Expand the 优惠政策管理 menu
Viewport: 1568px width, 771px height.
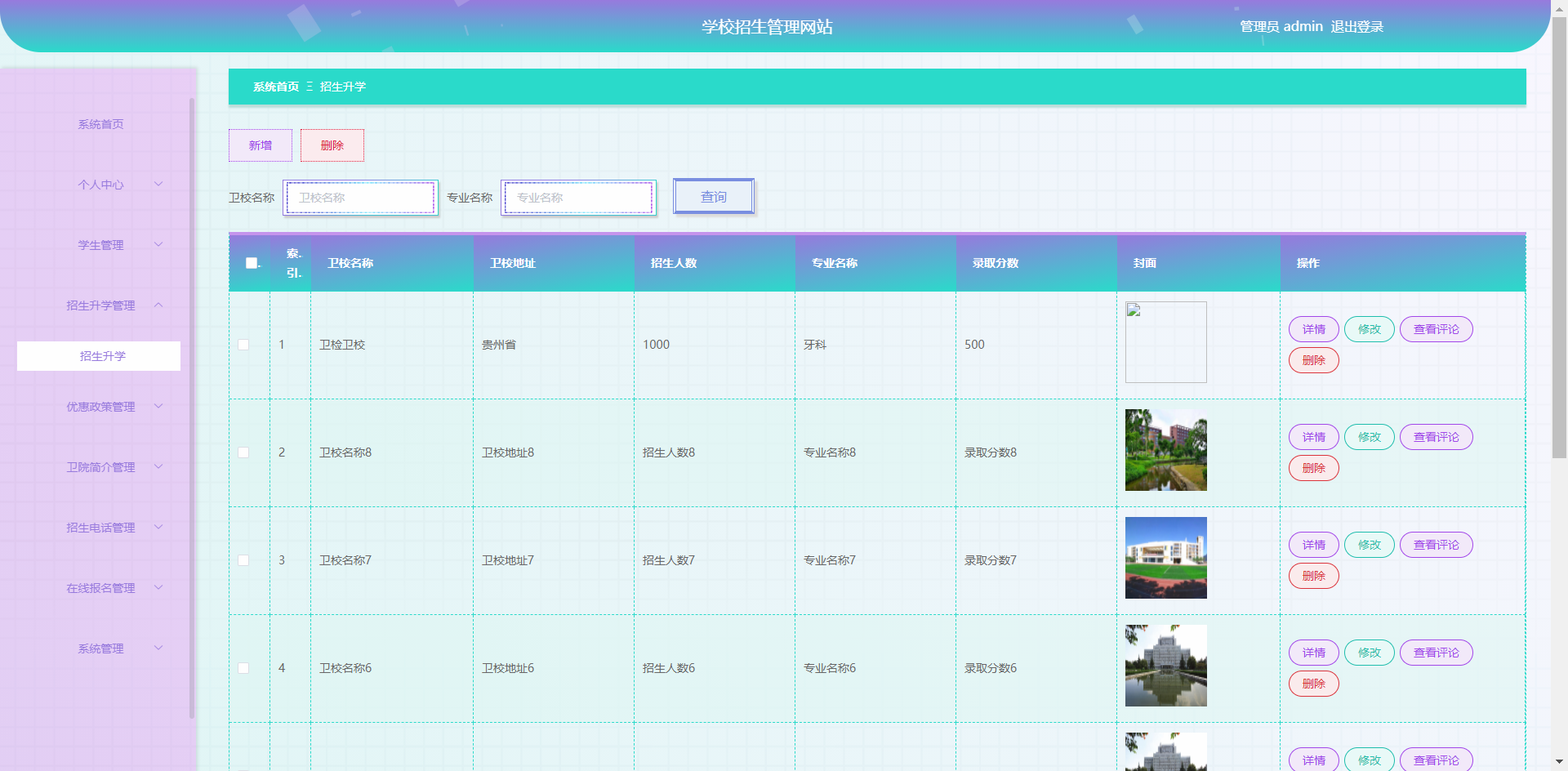click(x=100, y=407)
